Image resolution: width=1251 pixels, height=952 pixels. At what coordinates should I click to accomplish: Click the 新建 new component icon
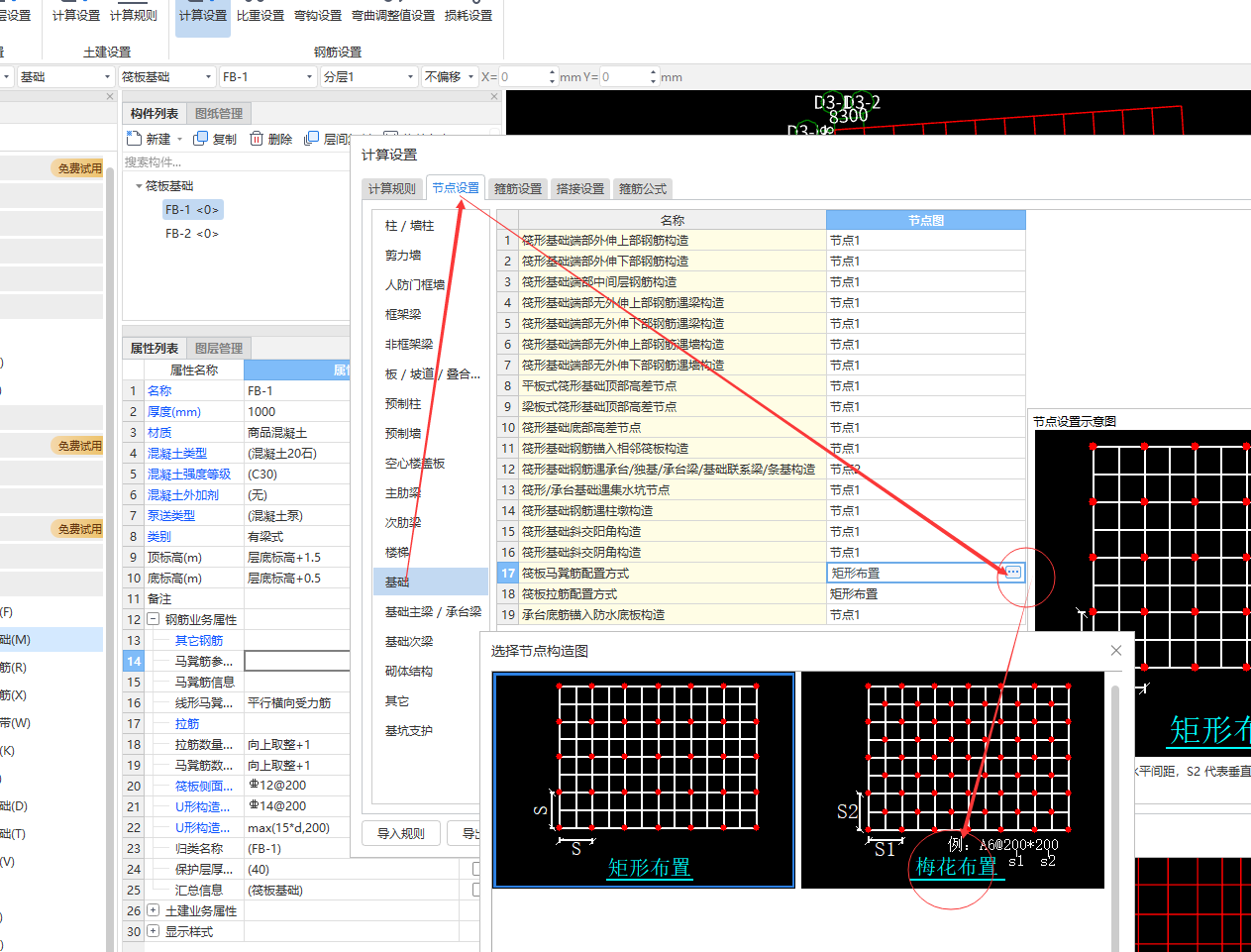[x=135, y=139]
